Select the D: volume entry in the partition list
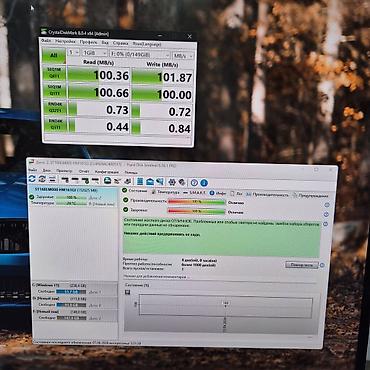 point(74,302)
